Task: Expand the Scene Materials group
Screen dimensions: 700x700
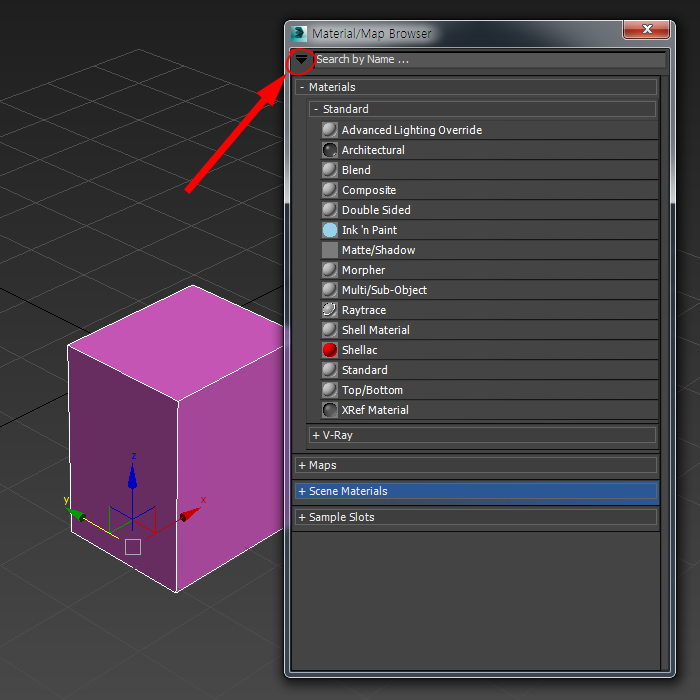Action: pos(476,491)
